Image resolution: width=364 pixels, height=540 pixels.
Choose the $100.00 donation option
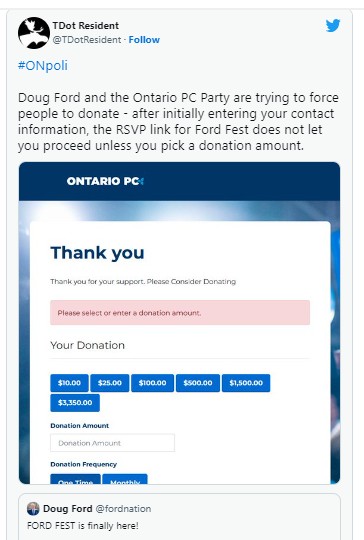point(152,383)
